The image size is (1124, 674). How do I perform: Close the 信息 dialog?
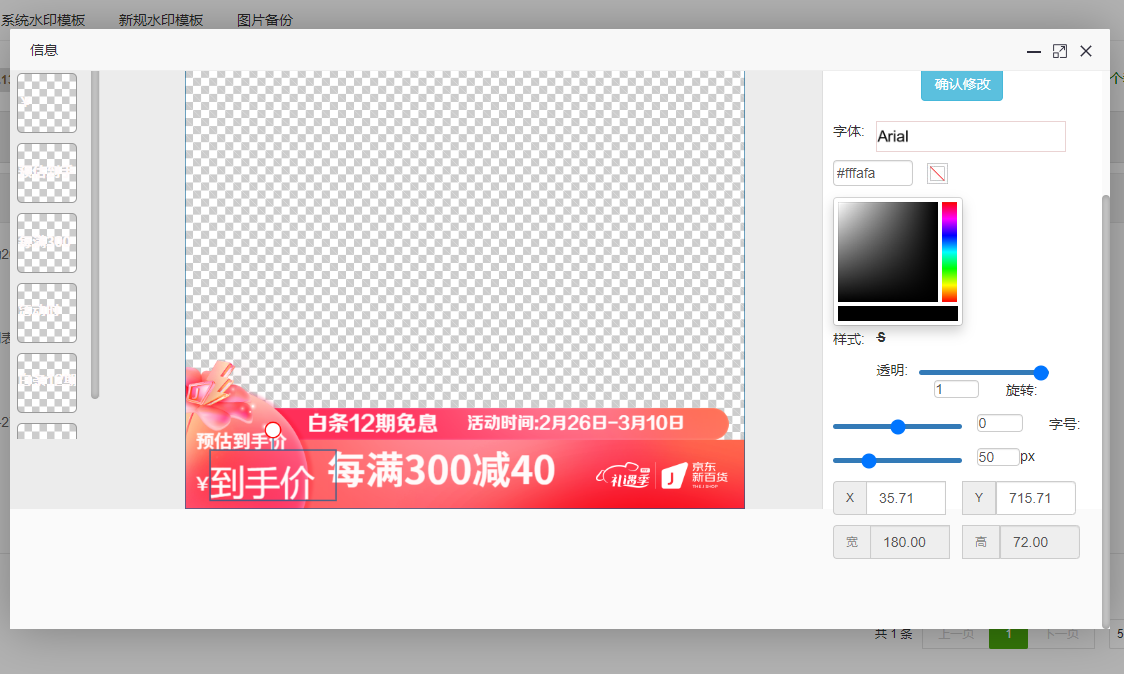click(x=1086, y=51)
